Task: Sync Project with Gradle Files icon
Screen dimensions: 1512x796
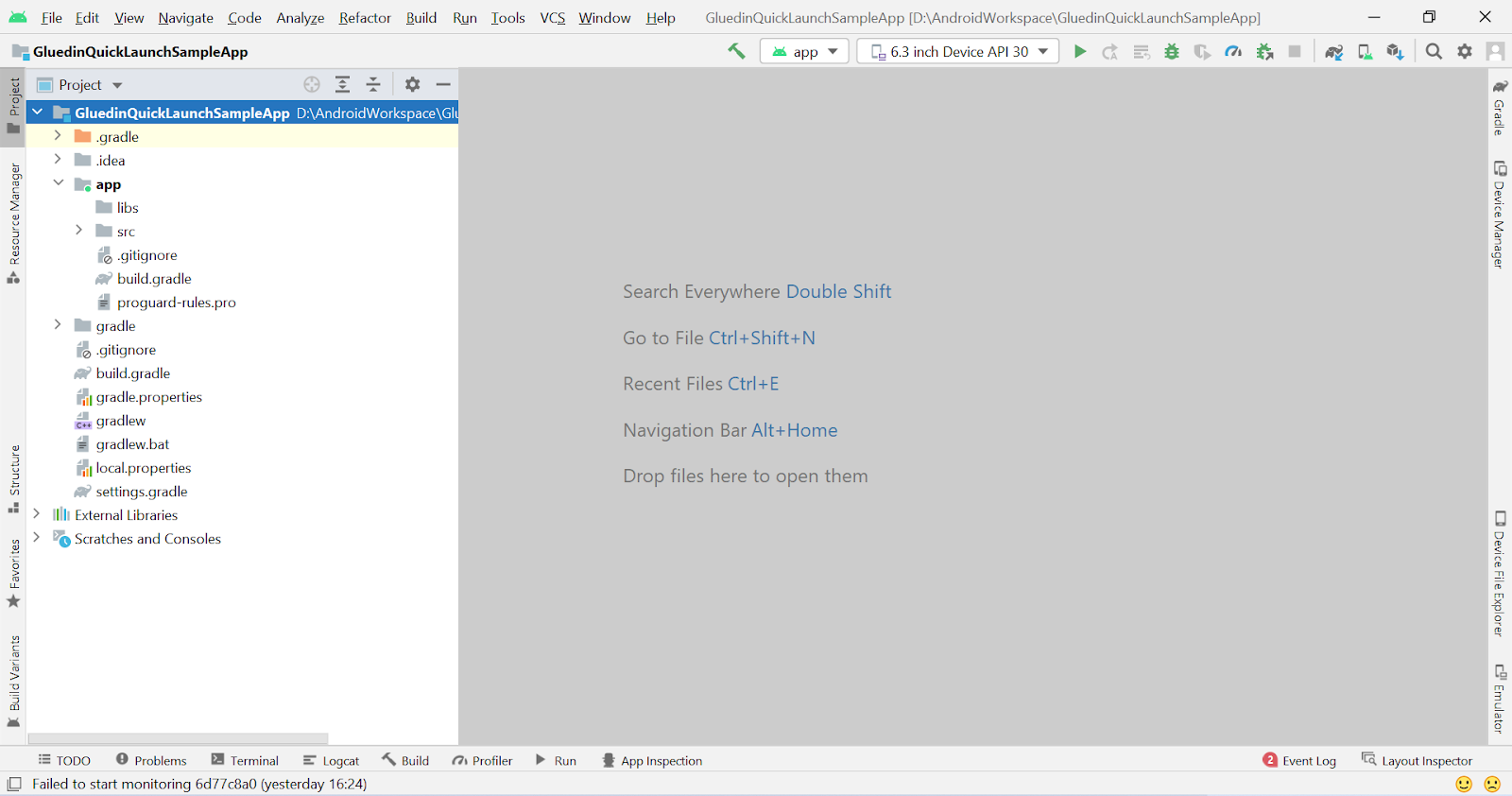Action: tap(1333, 52)
